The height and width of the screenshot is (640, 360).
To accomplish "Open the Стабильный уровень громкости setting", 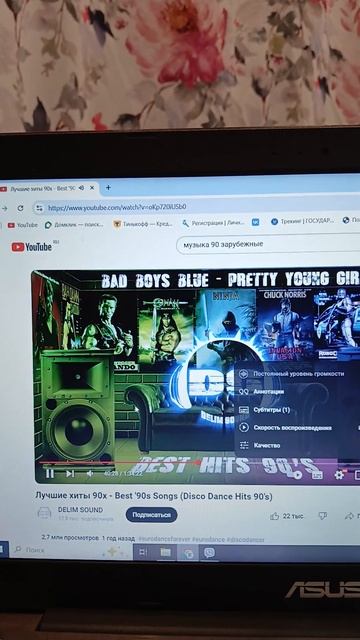I will (297, 373).
